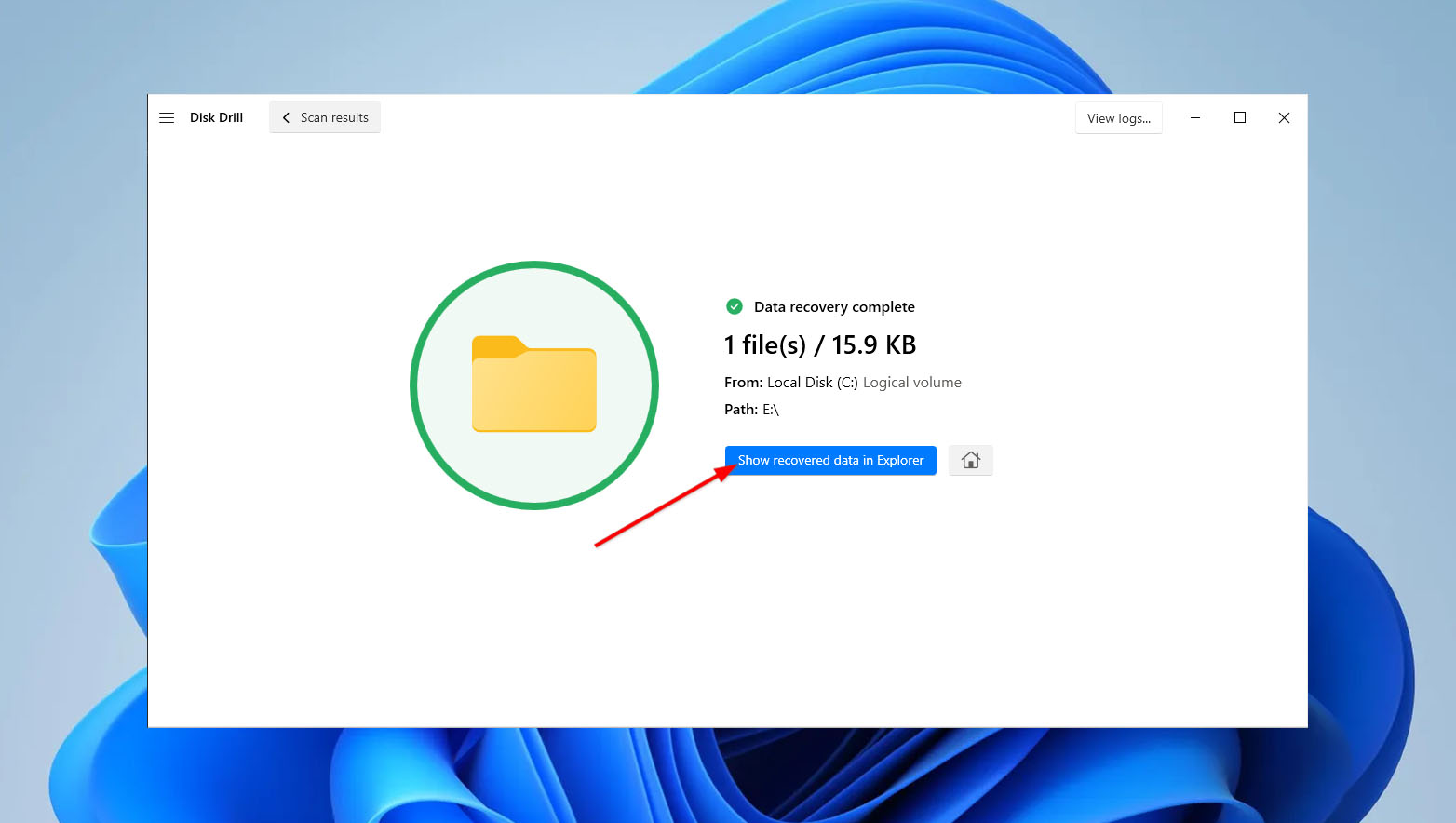
Task: Click the Home icon next to Explorer button
Action: click(970, 460)
